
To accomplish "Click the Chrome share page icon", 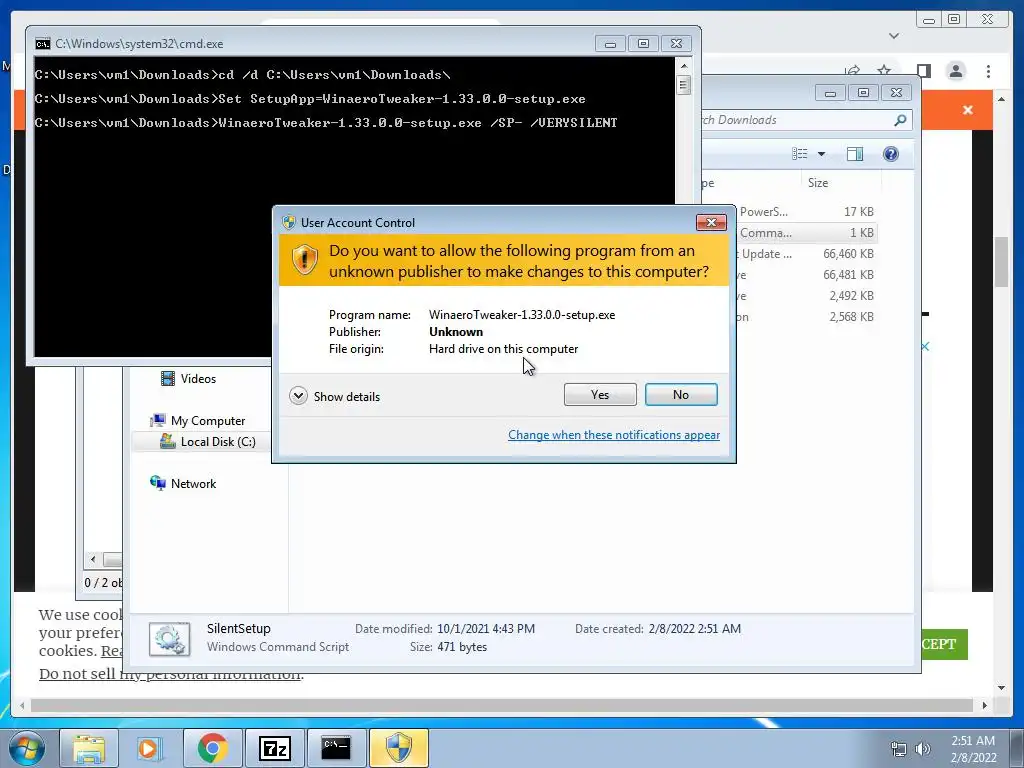I will pos(852,71).
